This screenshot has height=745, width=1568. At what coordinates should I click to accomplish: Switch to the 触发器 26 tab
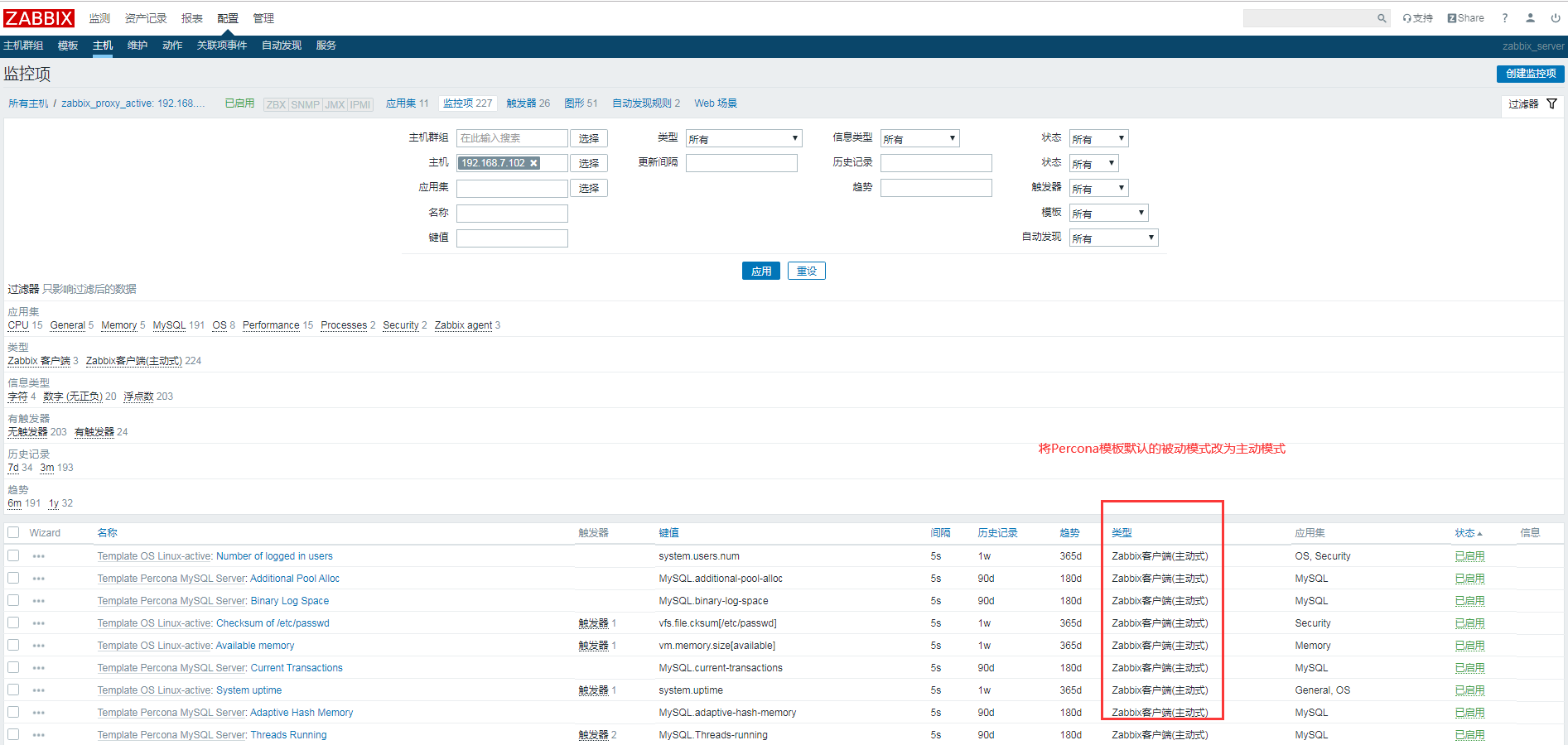tap(528, 103)
